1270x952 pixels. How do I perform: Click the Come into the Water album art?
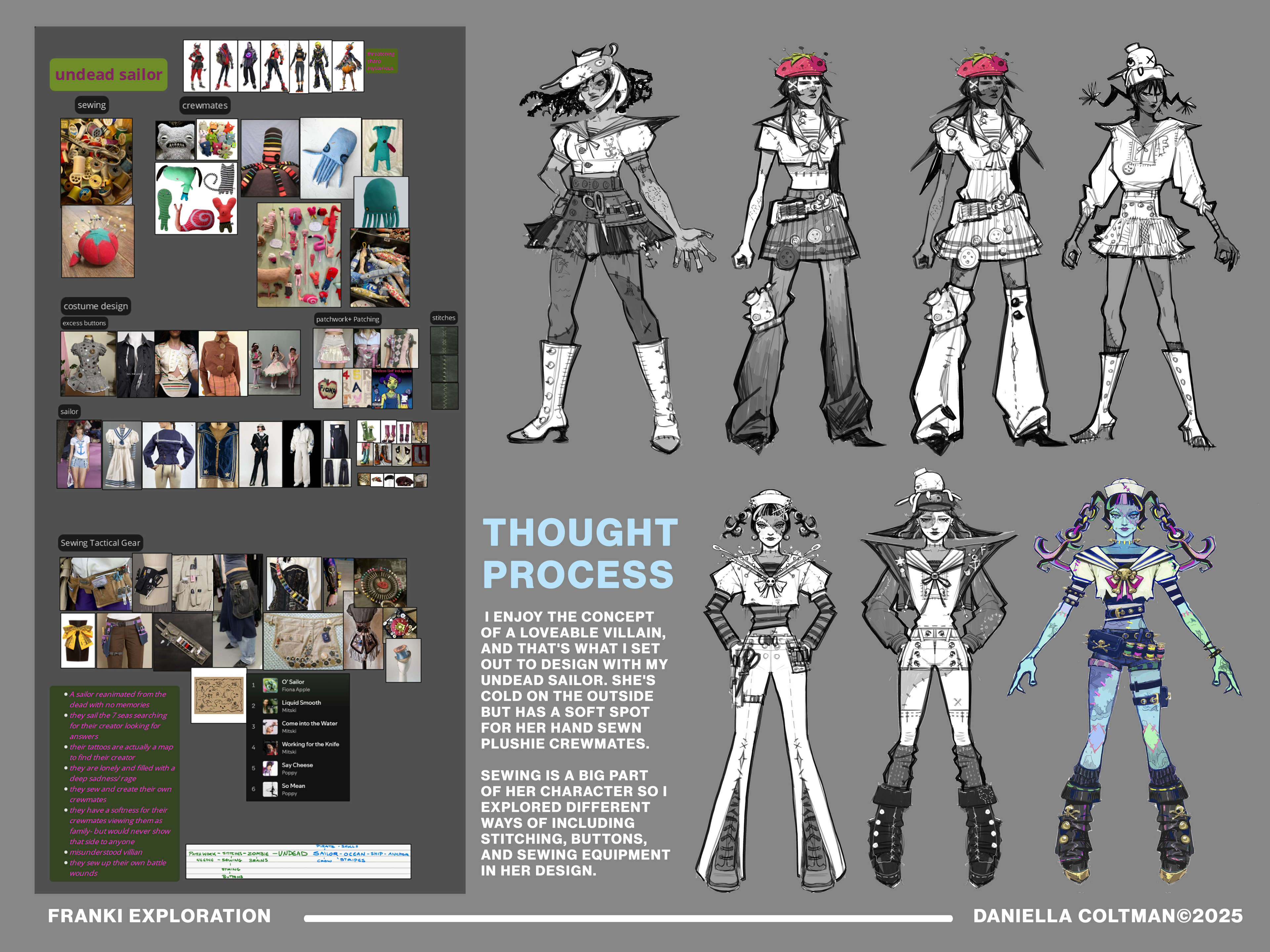(x=270, y=727)
